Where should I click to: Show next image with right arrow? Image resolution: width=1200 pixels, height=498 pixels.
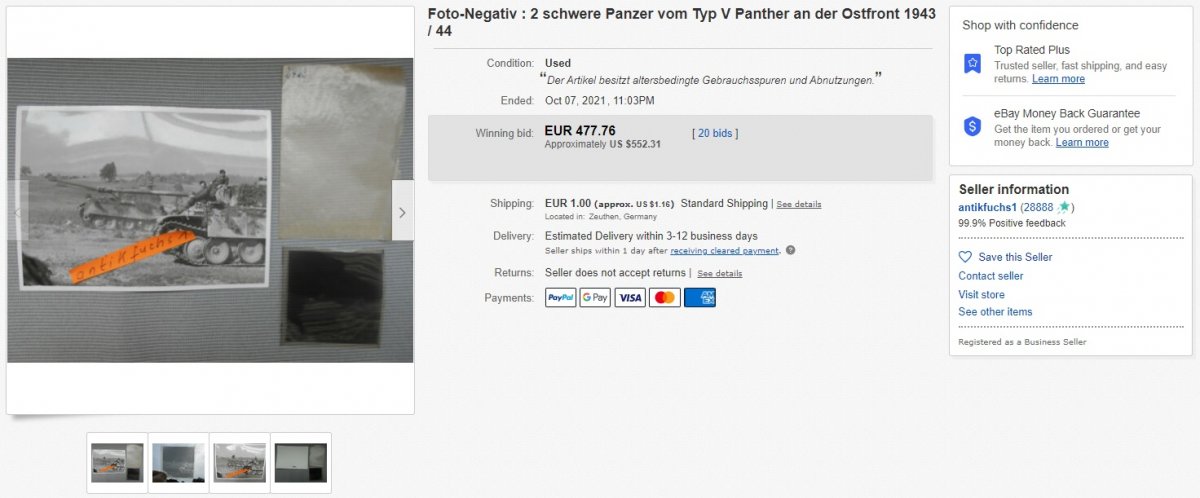[402, 212]
